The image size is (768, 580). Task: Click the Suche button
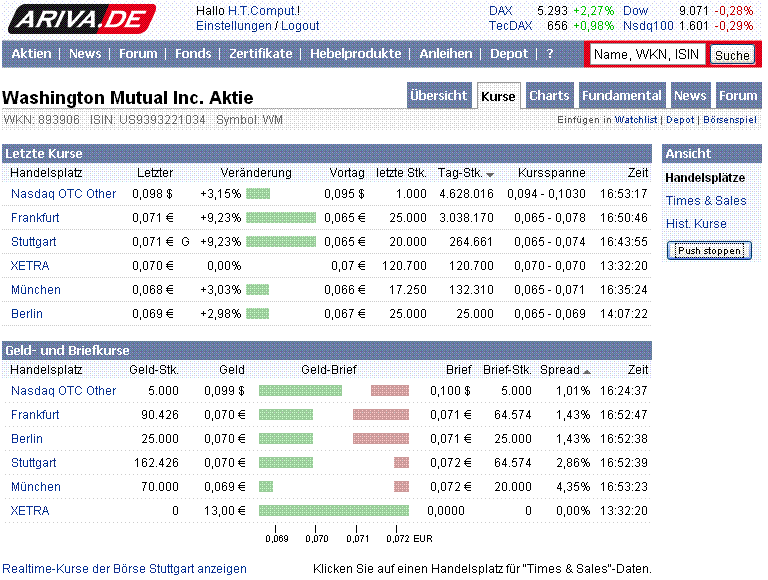(732, 55)
